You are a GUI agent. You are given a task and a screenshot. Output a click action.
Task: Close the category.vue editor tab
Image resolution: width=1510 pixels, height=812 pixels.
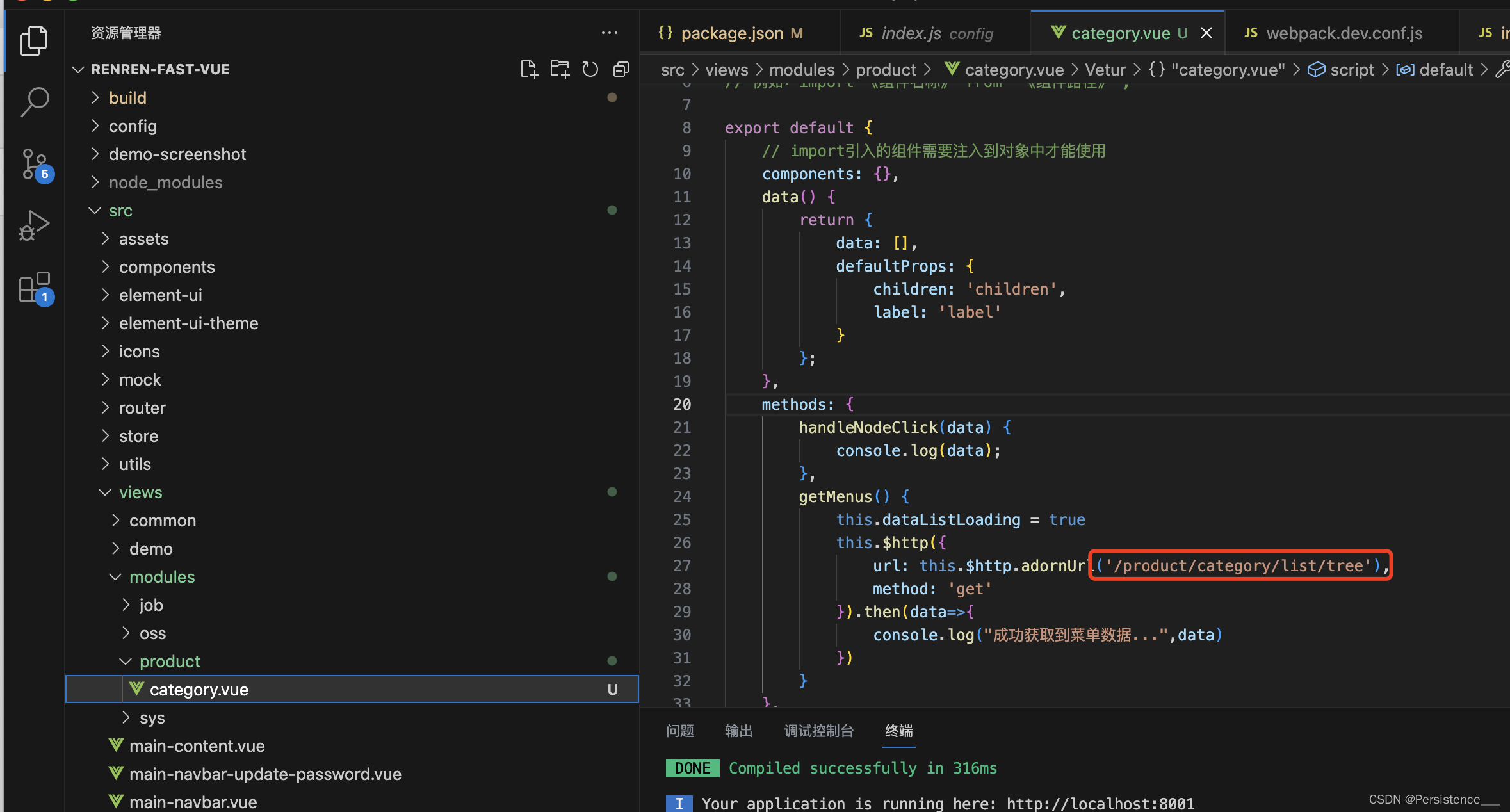point(1206,33)
